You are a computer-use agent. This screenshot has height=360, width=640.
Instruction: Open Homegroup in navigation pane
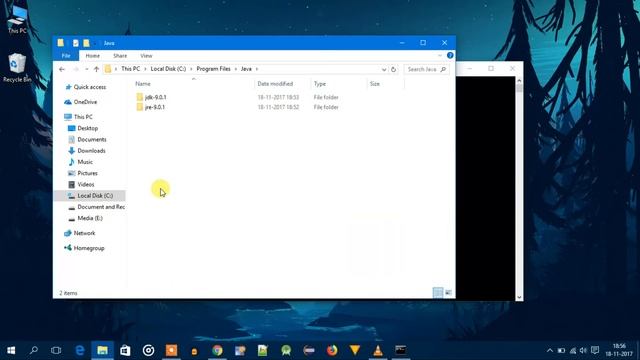(x=89, y=248)
